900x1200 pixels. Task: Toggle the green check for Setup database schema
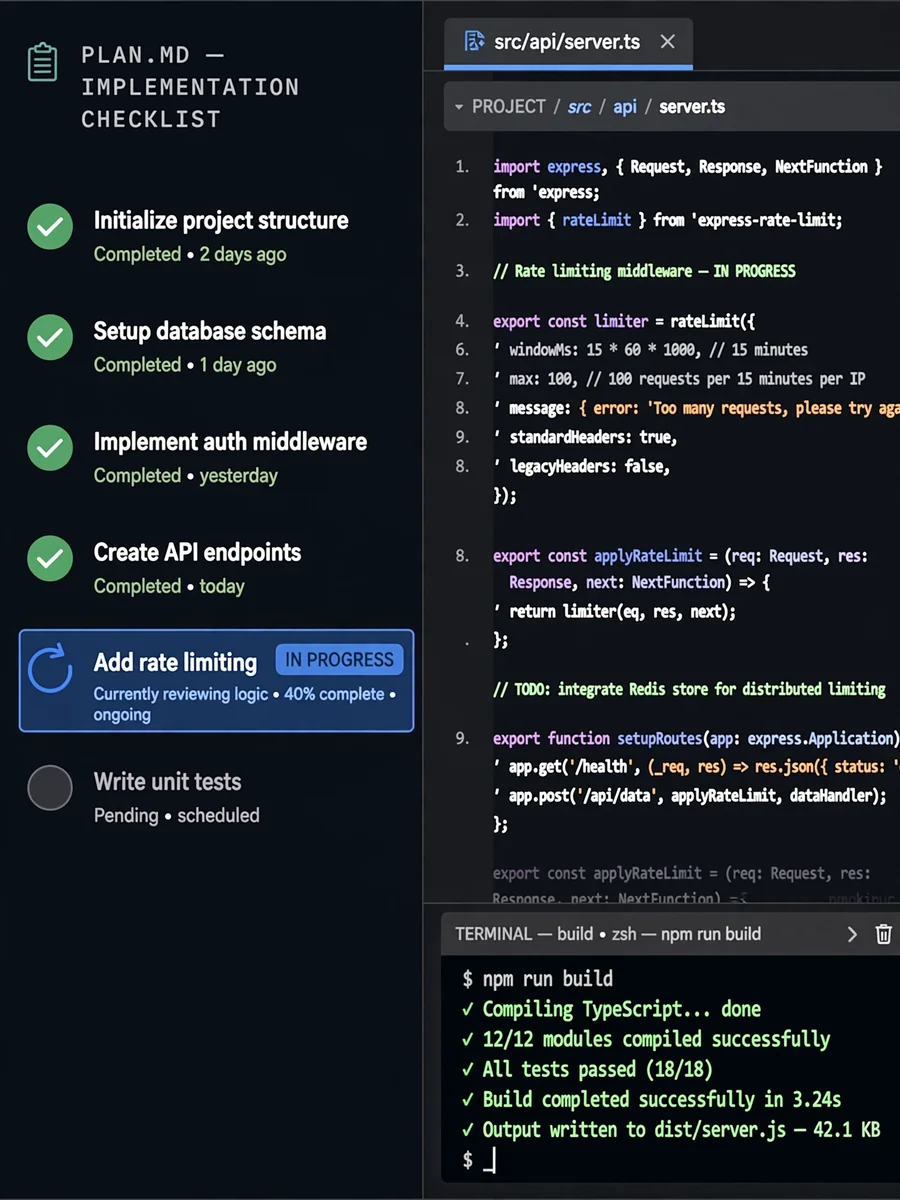(50, 337)
